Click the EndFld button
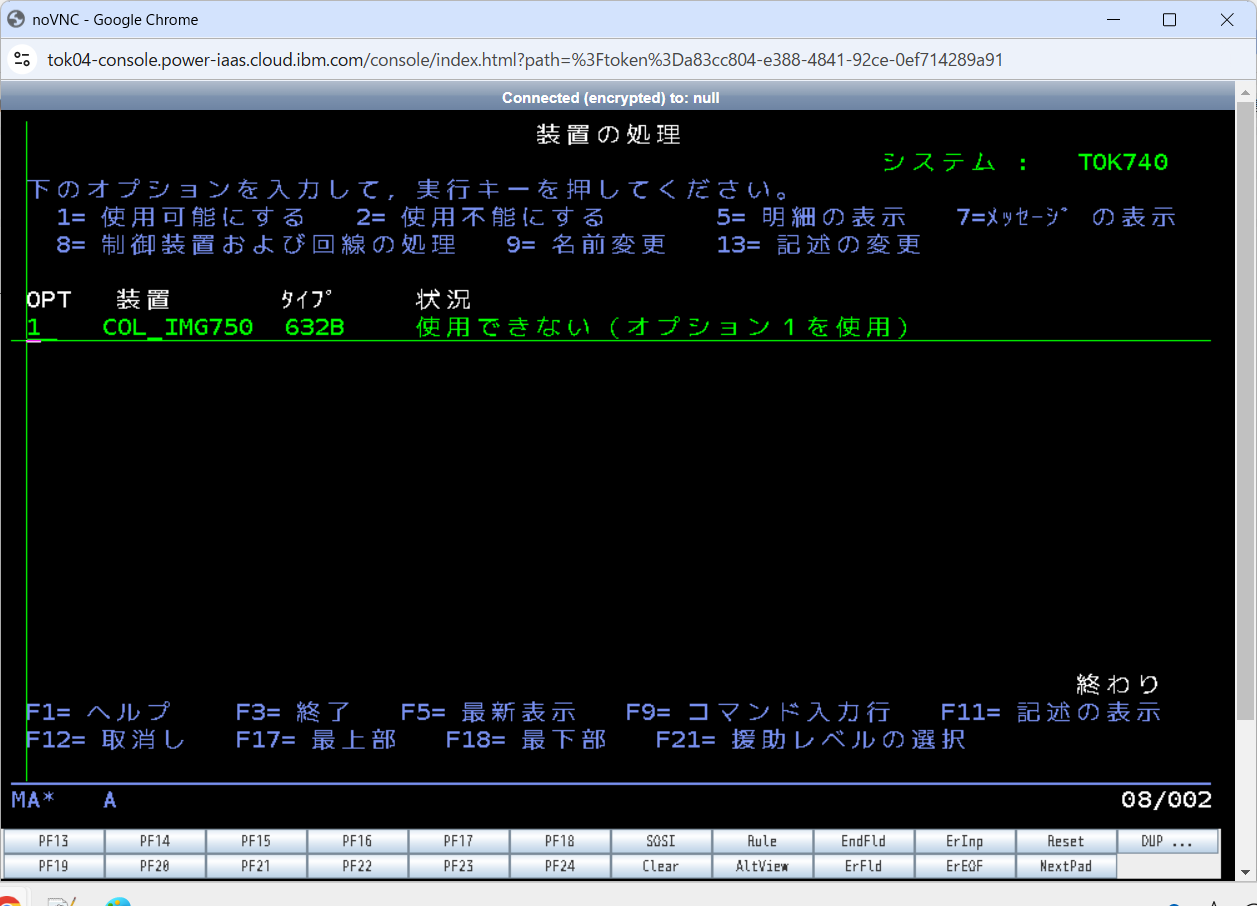The image size is (1257, 906). coord(863,841)
